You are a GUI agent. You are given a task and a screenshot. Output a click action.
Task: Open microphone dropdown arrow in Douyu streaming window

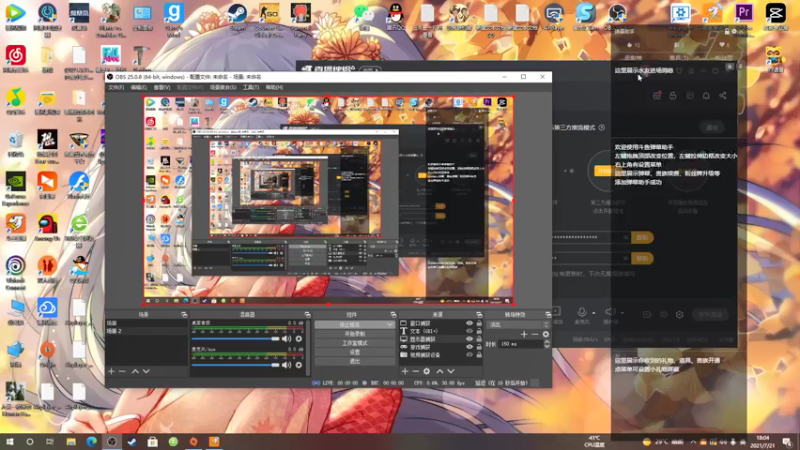point(593,313)
